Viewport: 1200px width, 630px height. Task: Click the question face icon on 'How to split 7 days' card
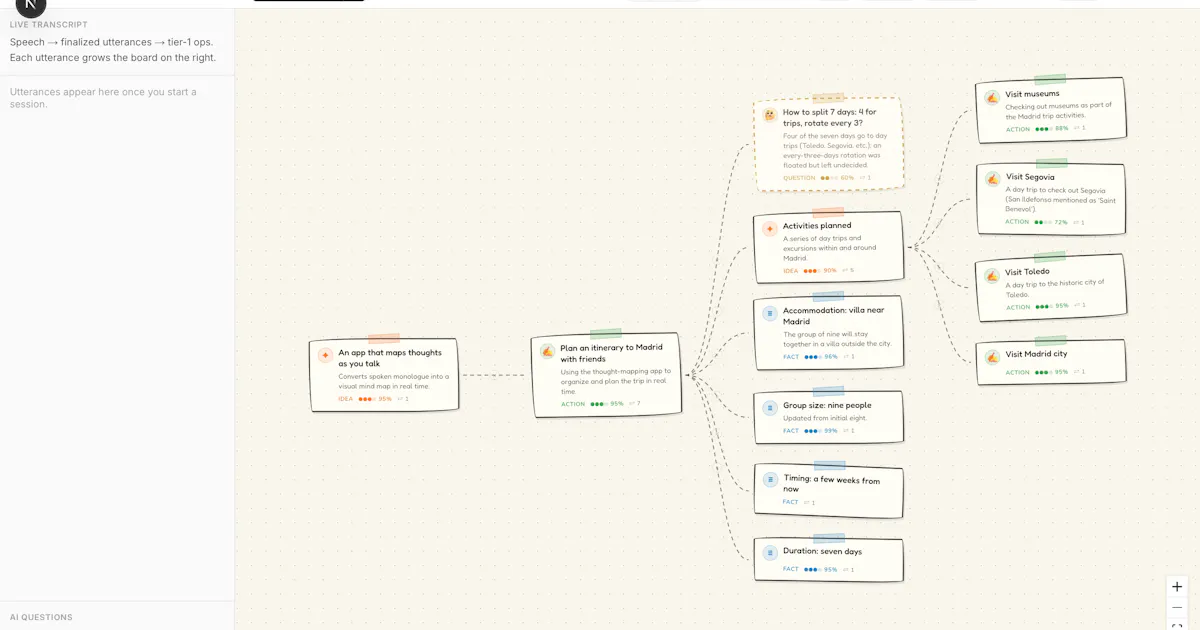click(770, 115)
